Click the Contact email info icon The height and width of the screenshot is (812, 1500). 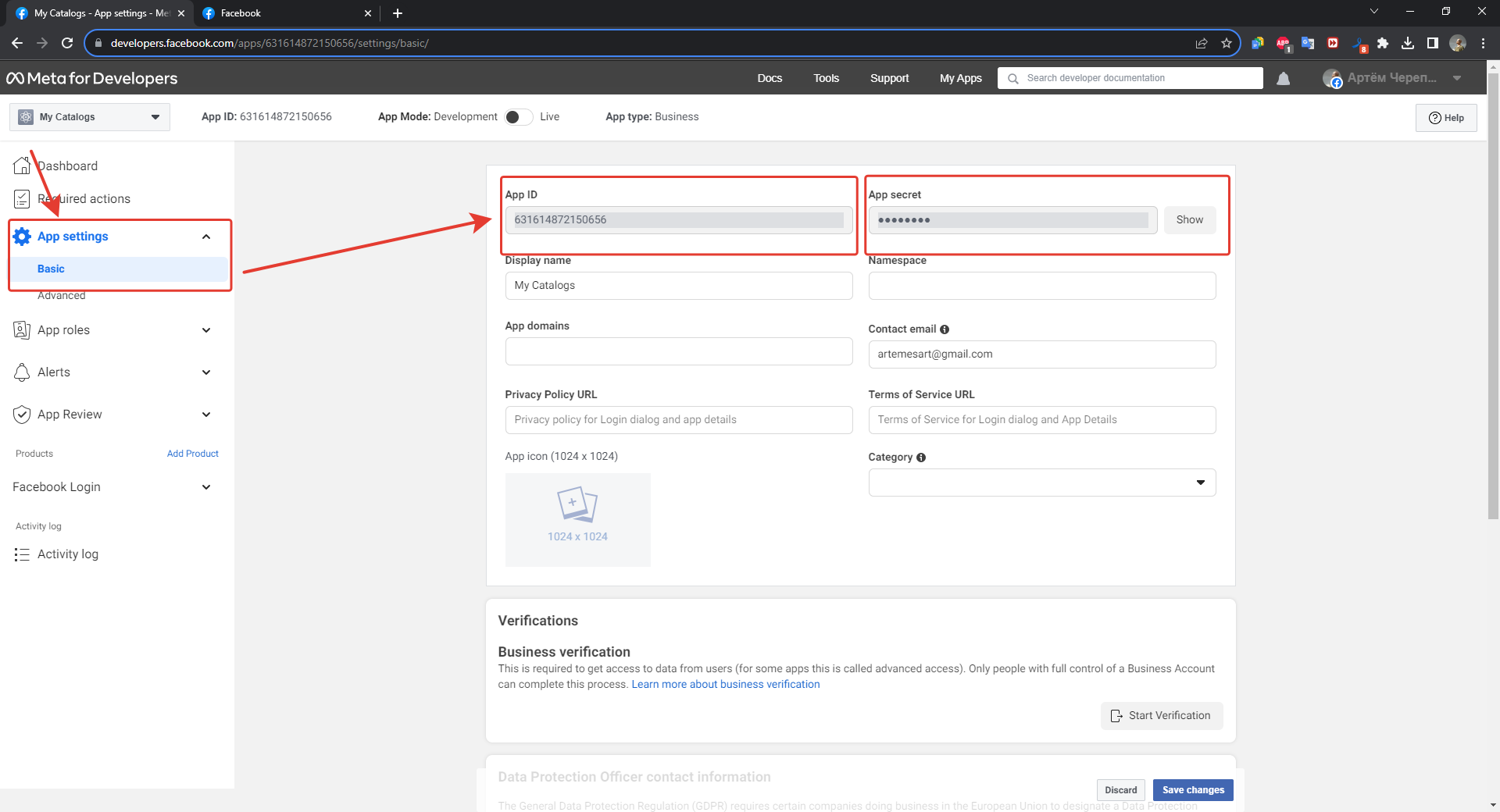(945, 329)
